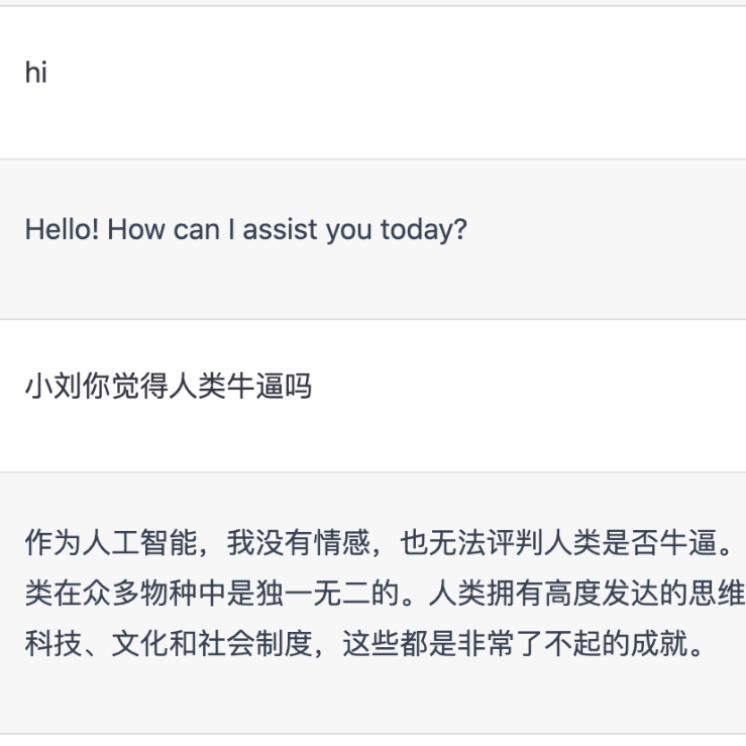Click the "hi" user message
The width and height of the screenshot is (746, 746).
coord(36,74)
